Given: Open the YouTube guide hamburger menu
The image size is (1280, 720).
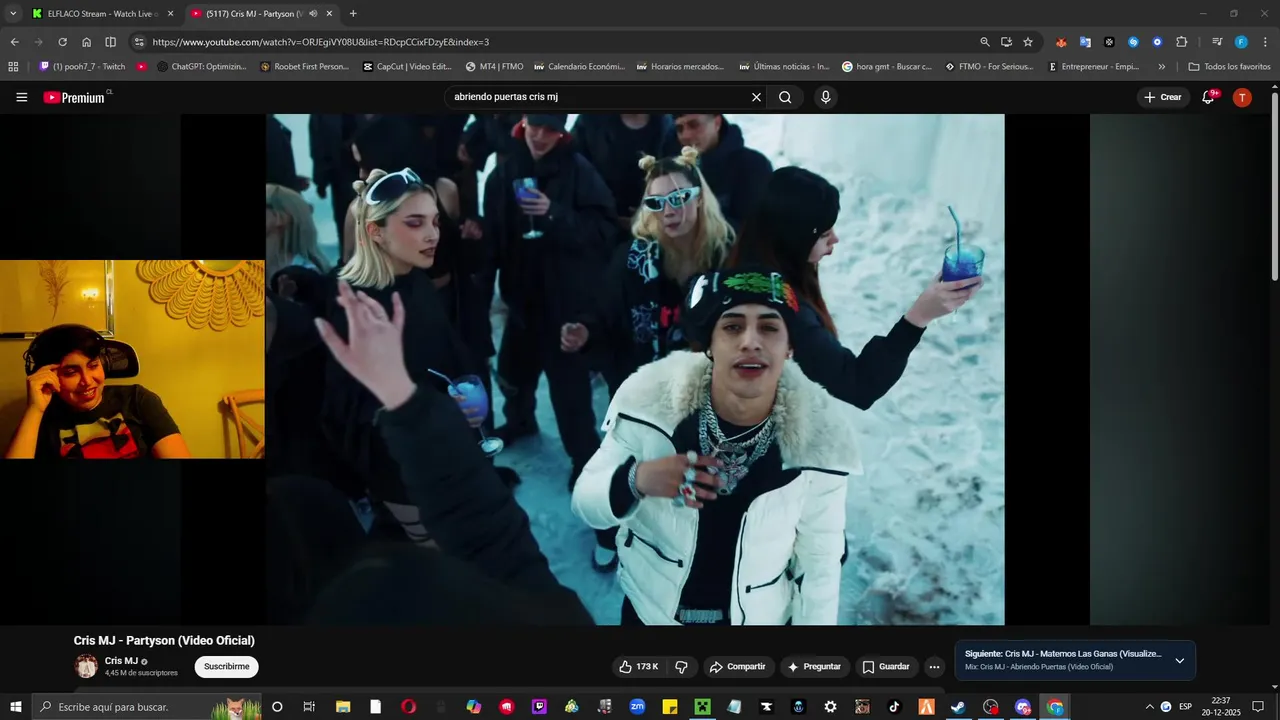Looking at the screenshot, I should point(21,97).
